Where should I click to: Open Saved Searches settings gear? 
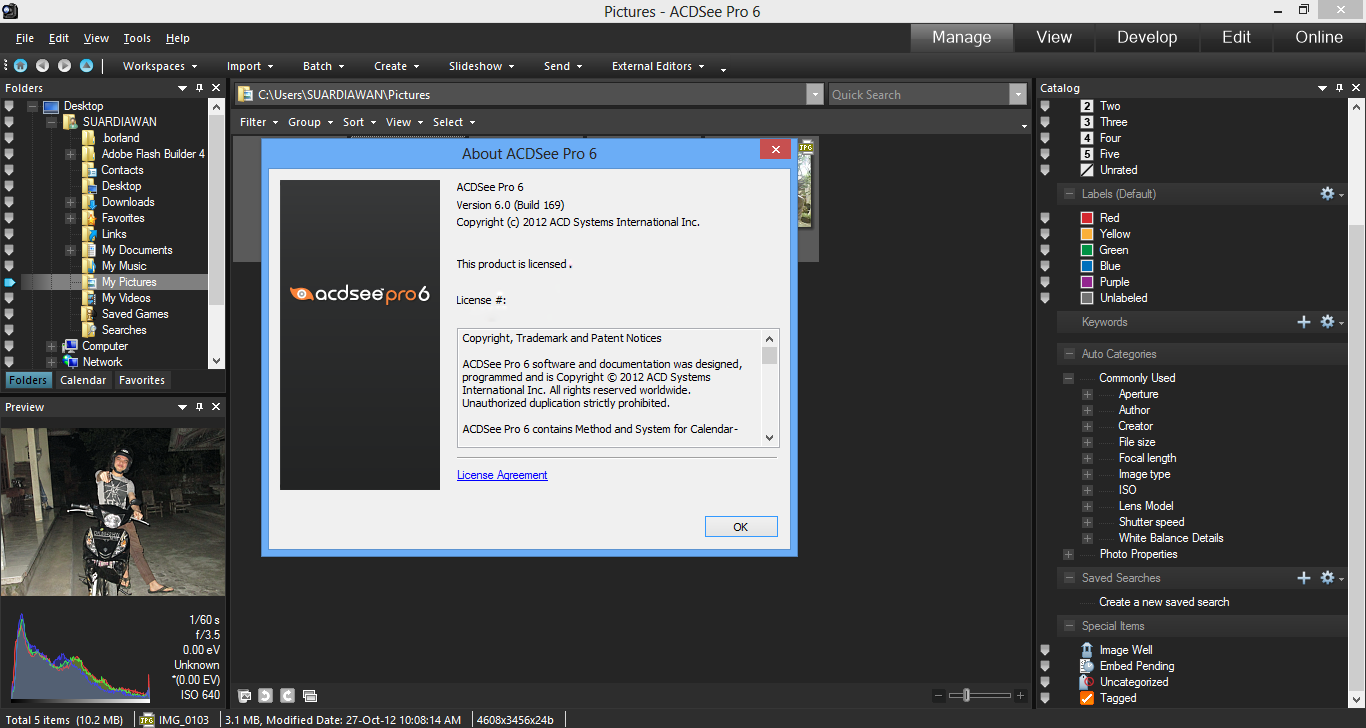pyautogui.click(x=1328, y=578)
